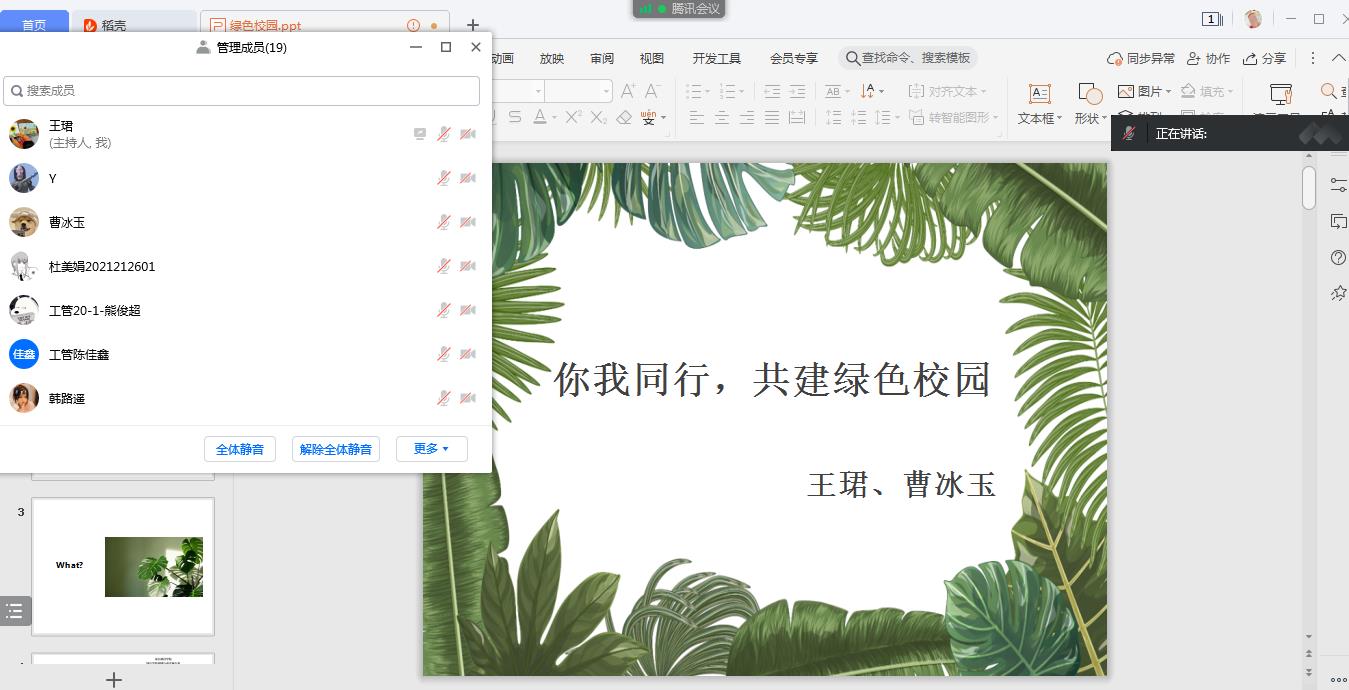Open the 审阅 ribbon tab
The image size is (1349, 690).
coord(602,58)
